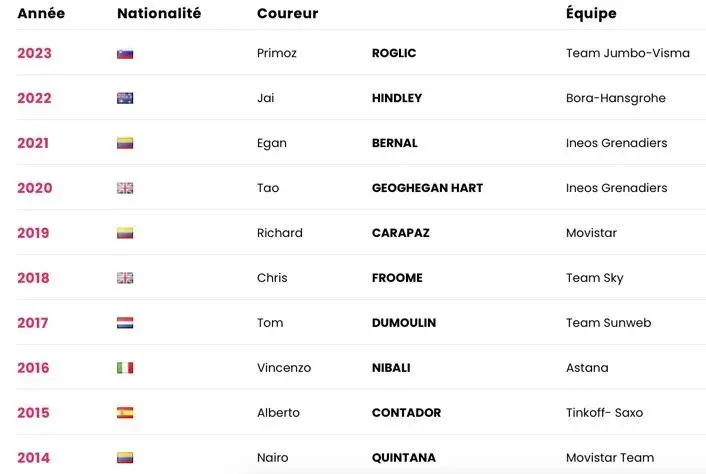Click the Slovenian flag beside Primoz Roglic
The height and width of the screenshot is (474, 706).
pyautogui.click(x=125, y=54)
